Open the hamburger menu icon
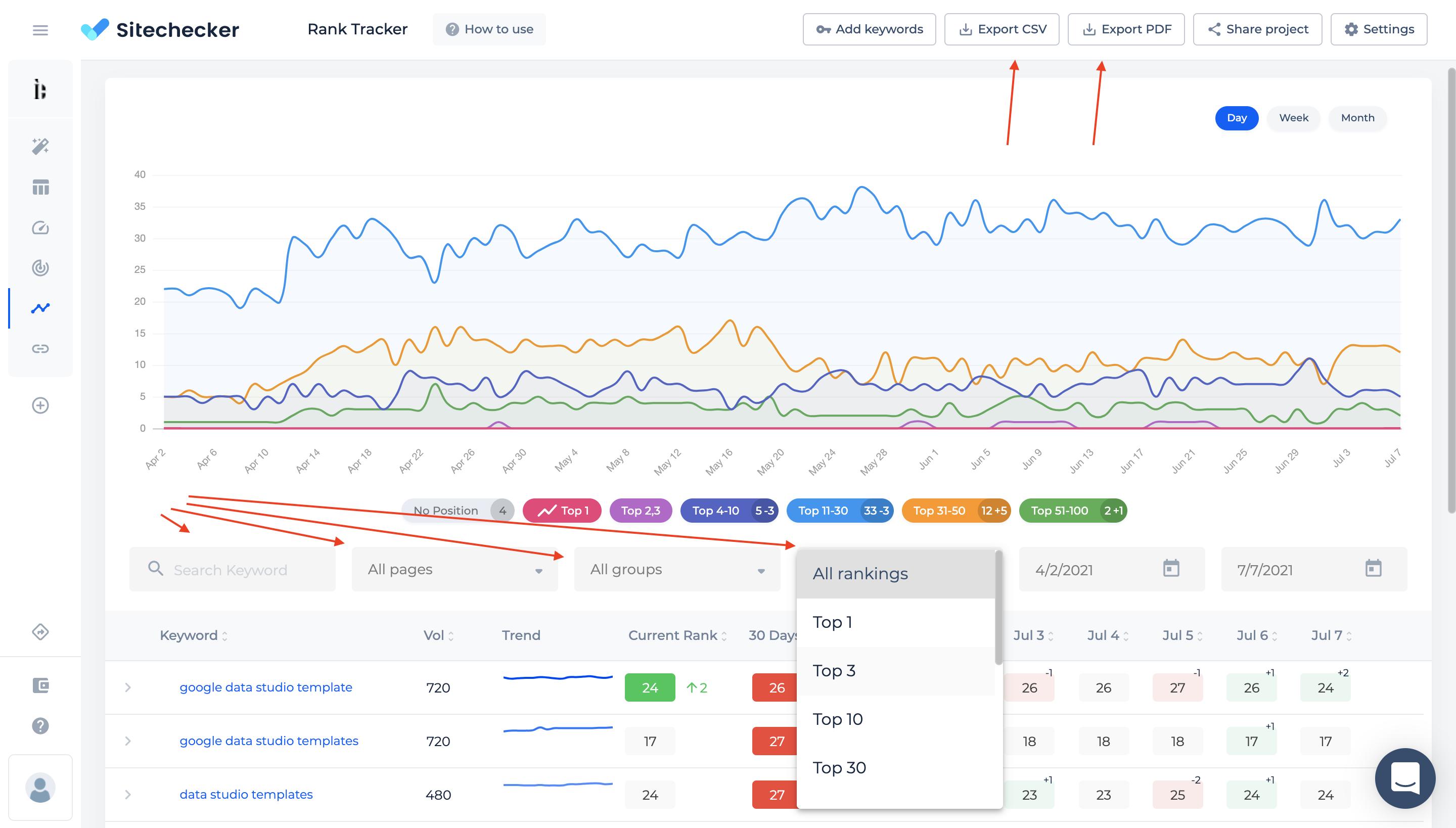 tap(40, 29)
